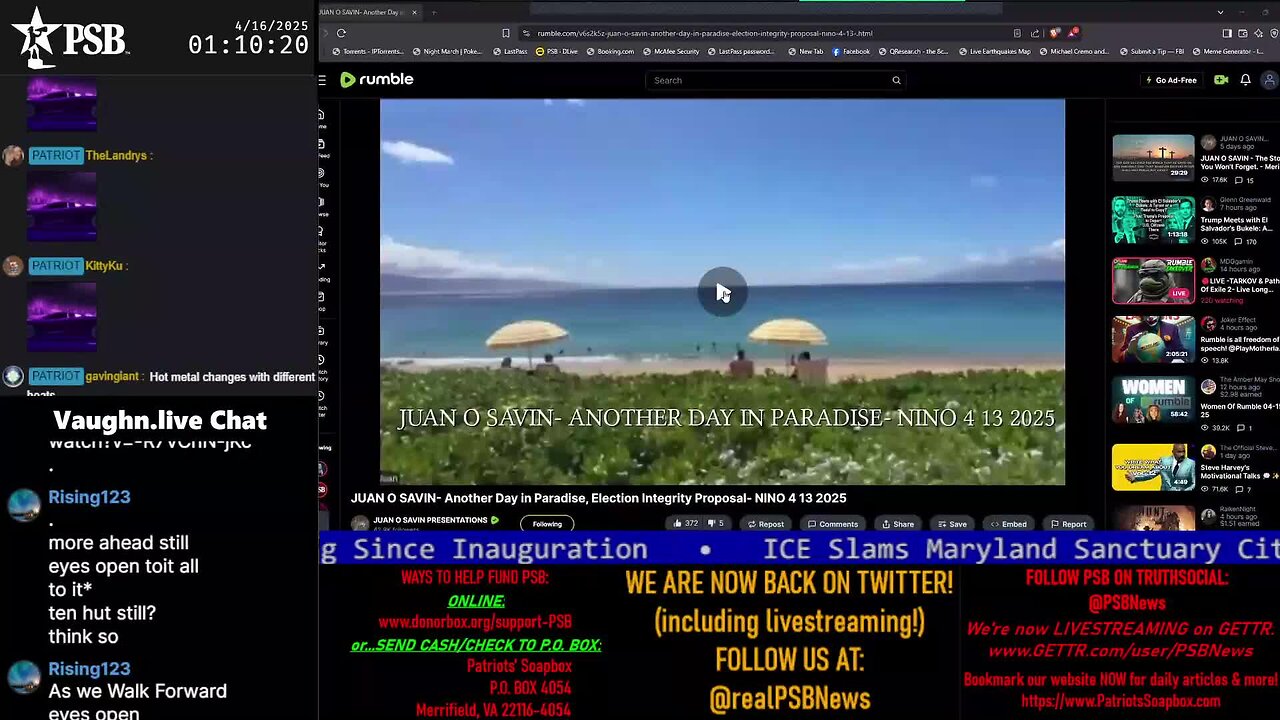
Task: Open the Women Of Rumble thumbnail
Action: pyautogui.click(x=1153, y=400)
